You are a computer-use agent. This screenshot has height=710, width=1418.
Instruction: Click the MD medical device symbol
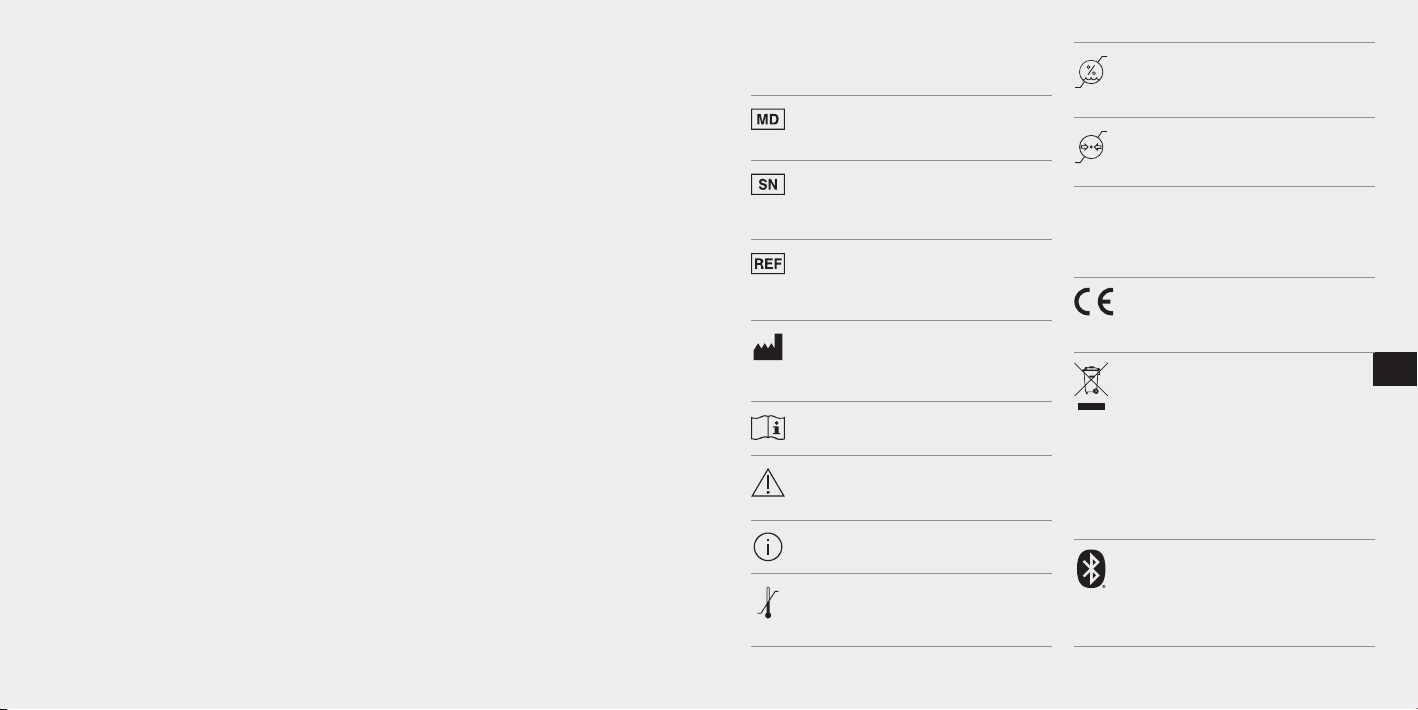pos(768,119)
